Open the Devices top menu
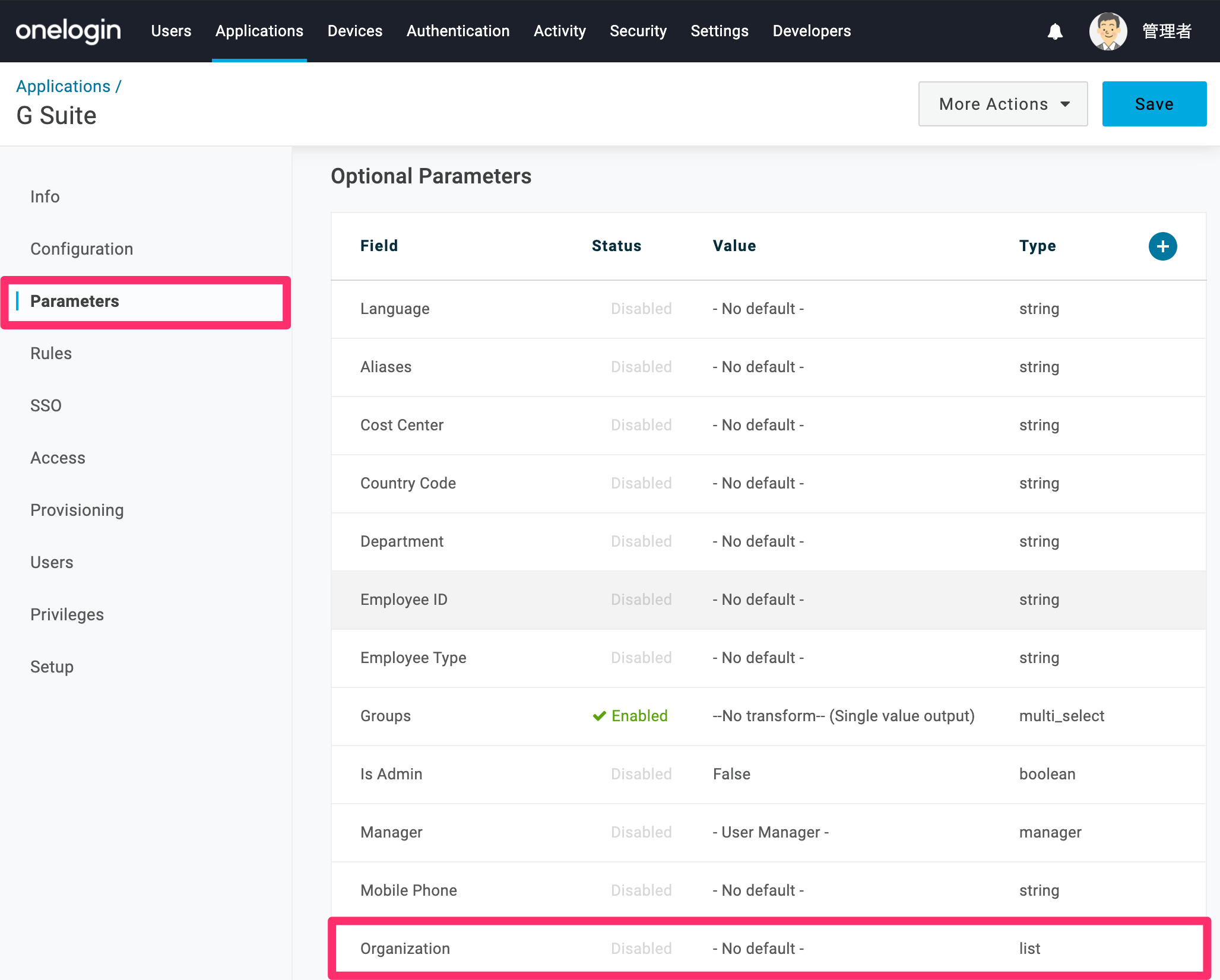This screenshot has height=980, width=1220. coord(355,31)
